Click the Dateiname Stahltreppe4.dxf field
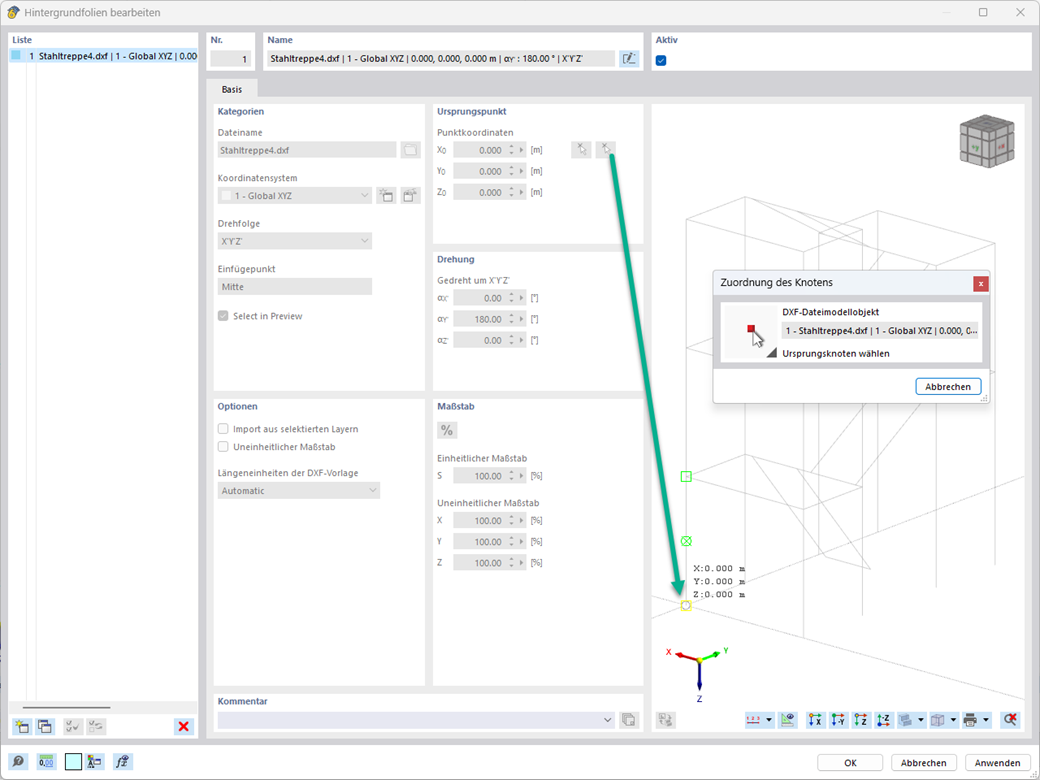 point(307,150)
